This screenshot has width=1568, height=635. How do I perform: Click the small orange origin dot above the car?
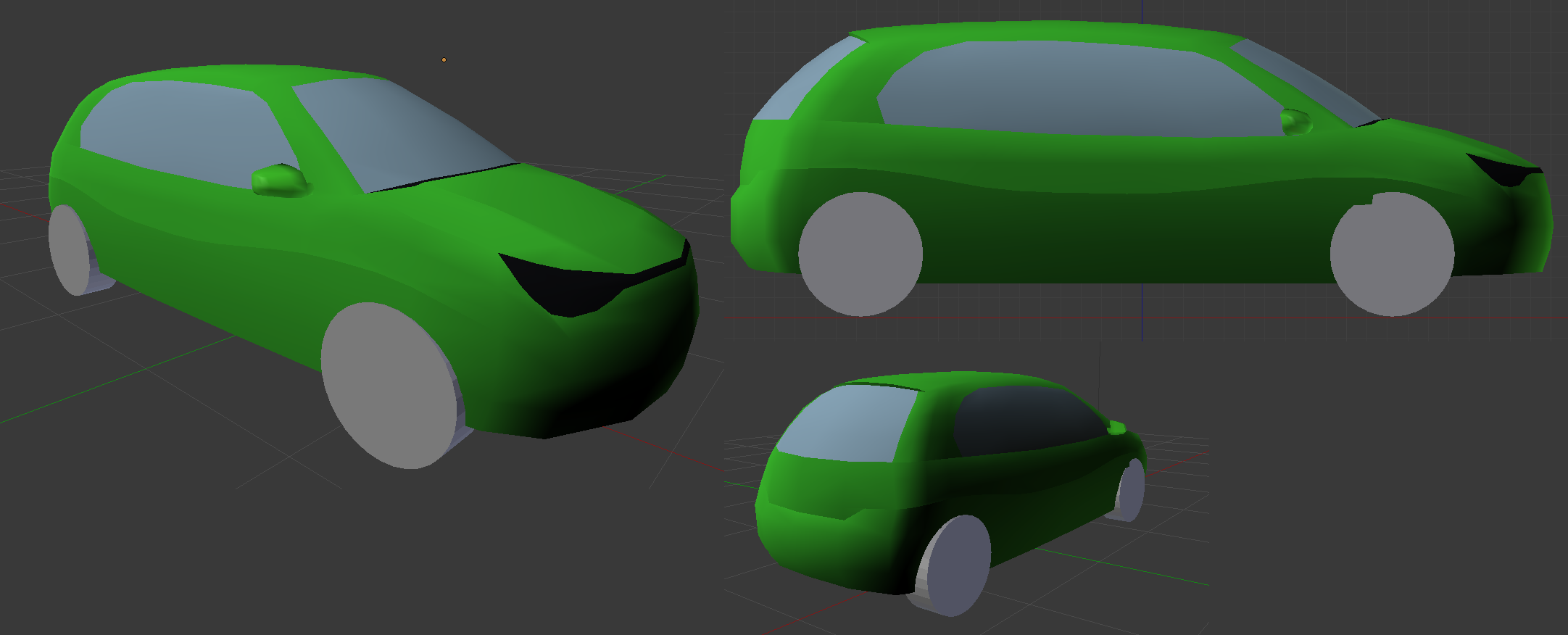(444, 59)
